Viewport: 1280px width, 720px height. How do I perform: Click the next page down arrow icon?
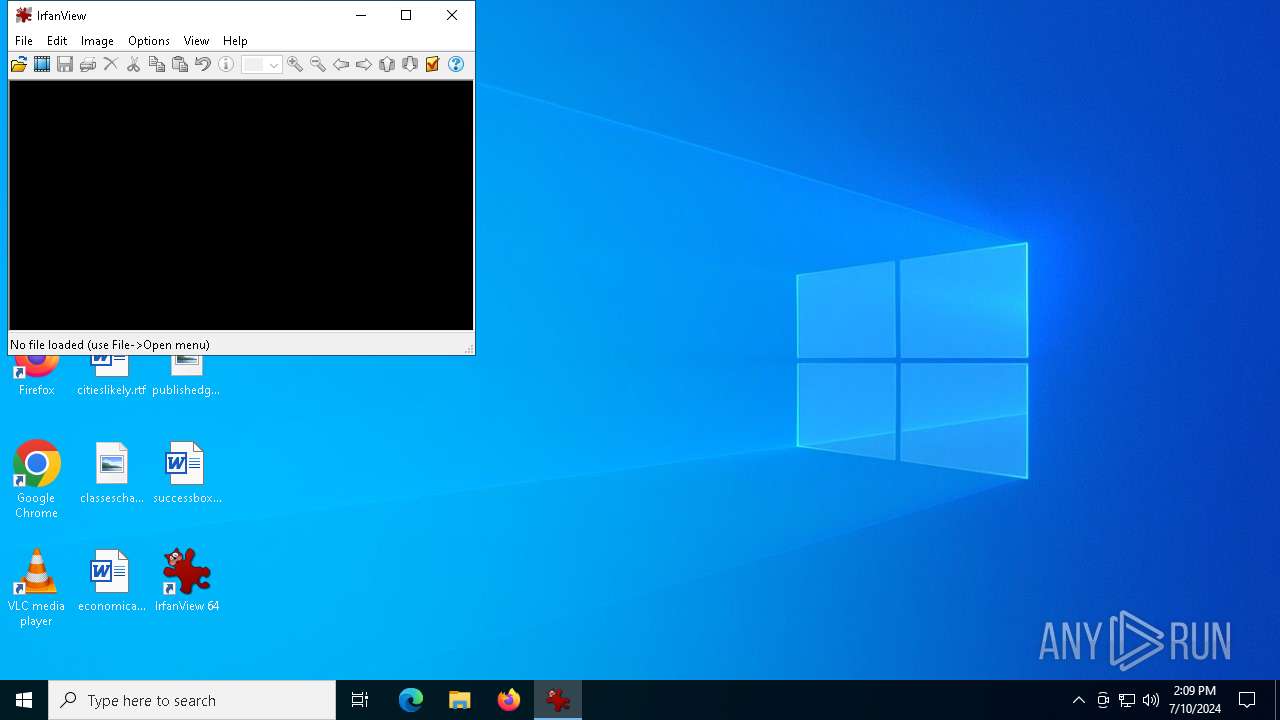pos(410,64)
